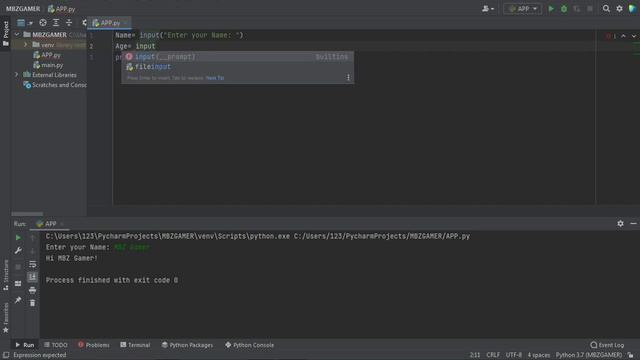Select opened file locate target icon in Project panel
The height and width of the screenshot is (360, 640).
click(43, 23)
